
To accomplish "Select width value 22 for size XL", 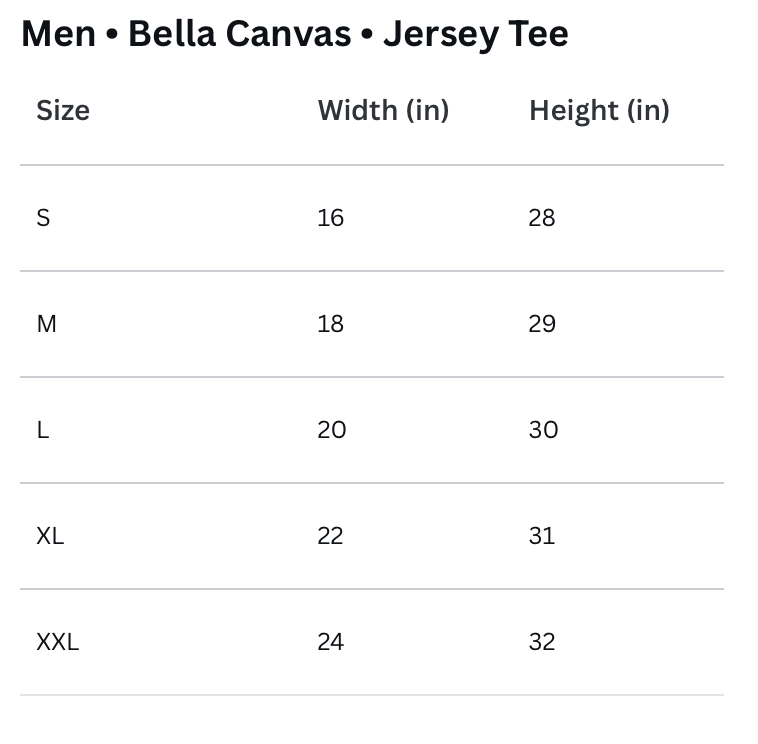I will click(x=330, y=536).
